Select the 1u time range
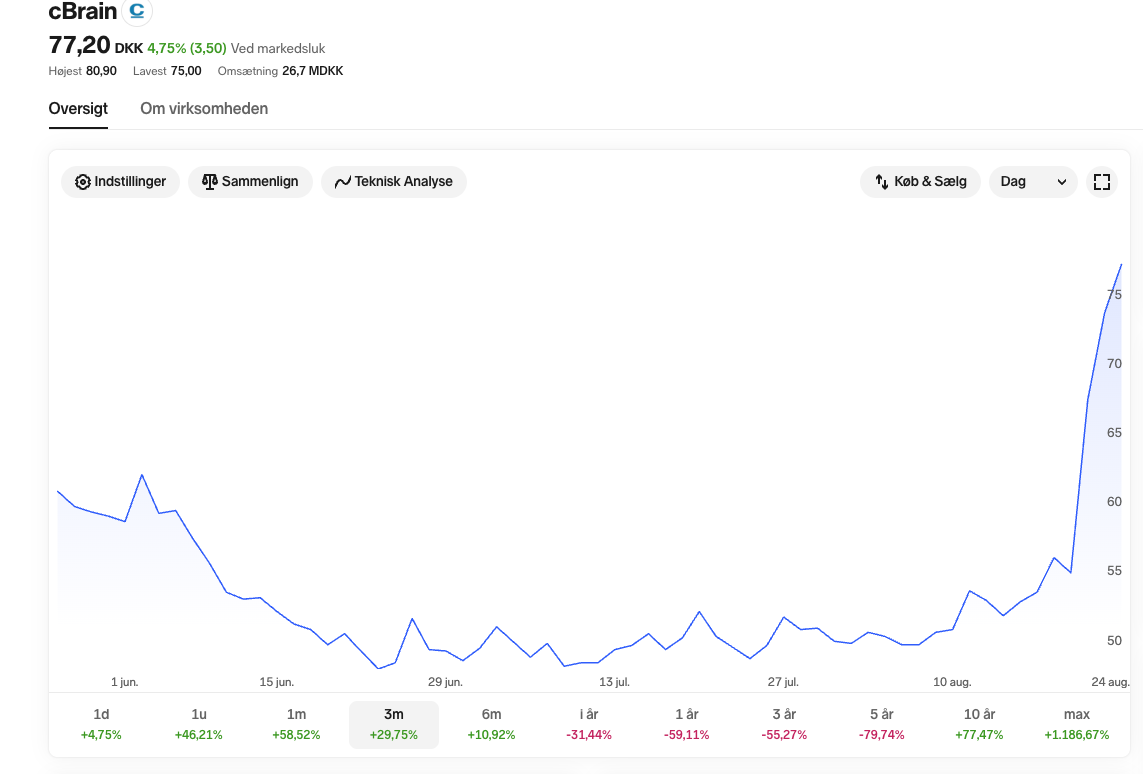Image resolution: width=1143 pixels, height=774 pixels. pyautogui.click(x=199, y=724)
